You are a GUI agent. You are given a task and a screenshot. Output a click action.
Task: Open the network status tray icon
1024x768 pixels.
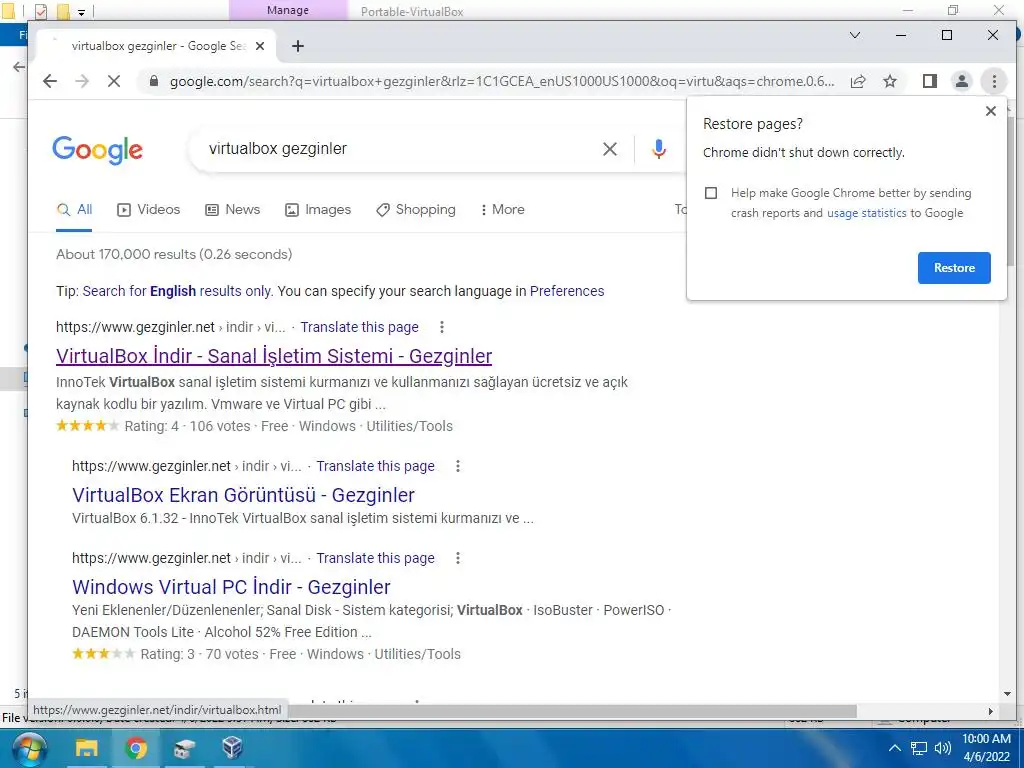pos(919,748)
